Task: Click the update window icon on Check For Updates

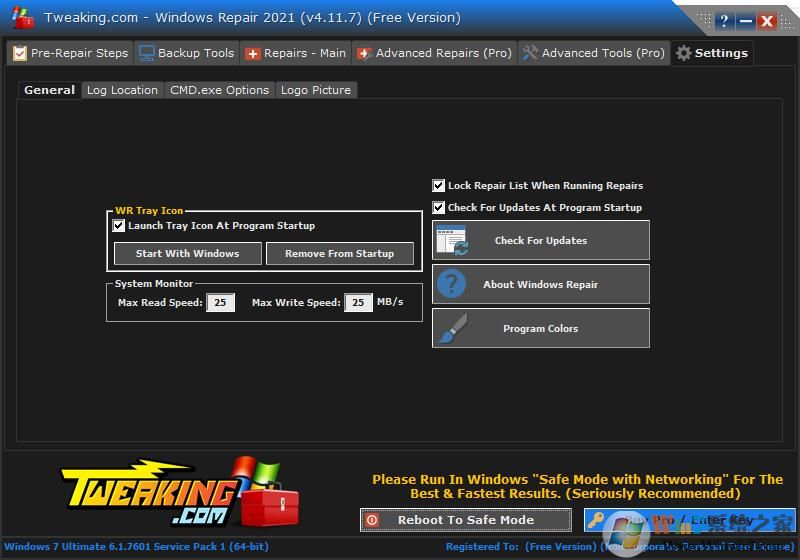Action: pos(452,240)
